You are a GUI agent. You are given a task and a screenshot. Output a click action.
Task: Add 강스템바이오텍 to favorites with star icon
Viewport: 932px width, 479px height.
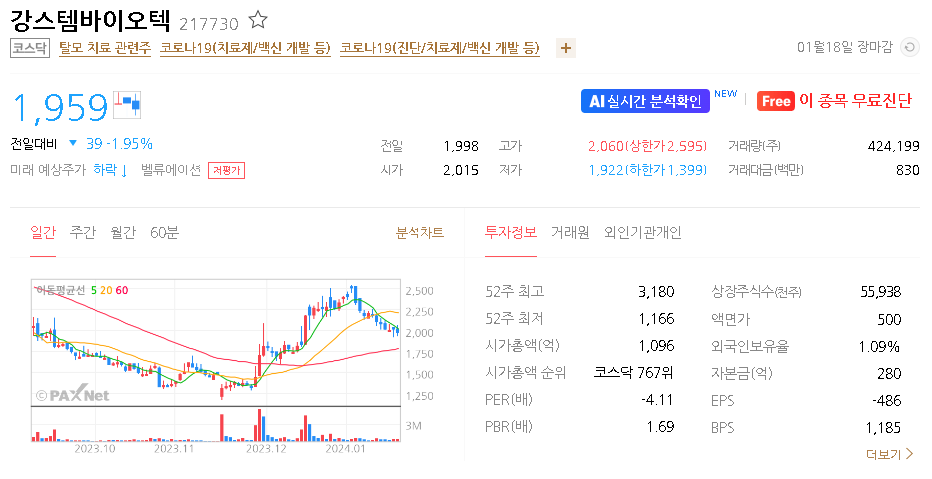point(257,20)
